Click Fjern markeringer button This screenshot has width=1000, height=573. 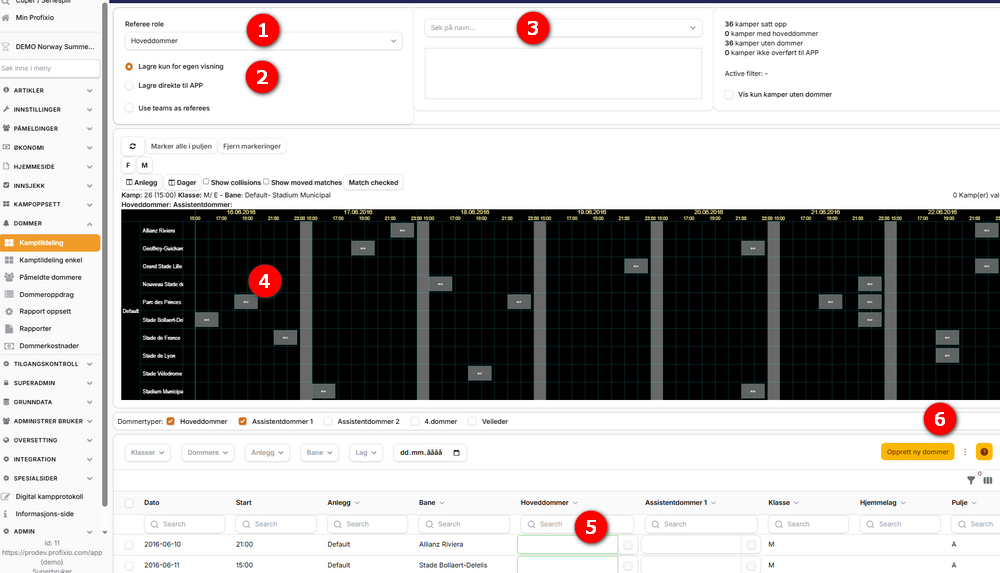(x=252, y=146)
